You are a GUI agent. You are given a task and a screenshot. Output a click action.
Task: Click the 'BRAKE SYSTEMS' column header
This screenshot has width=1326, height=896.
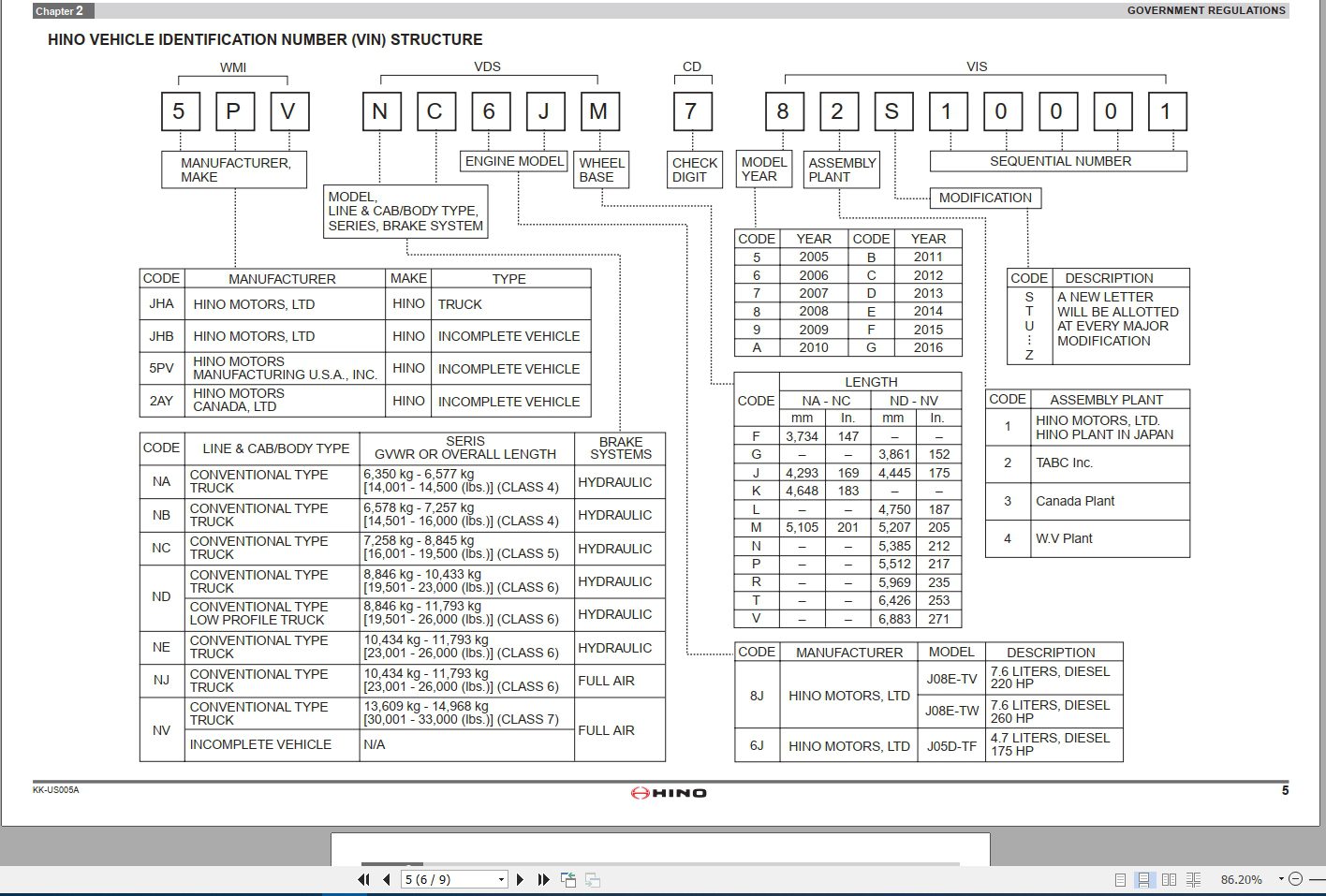pos(620,448)
